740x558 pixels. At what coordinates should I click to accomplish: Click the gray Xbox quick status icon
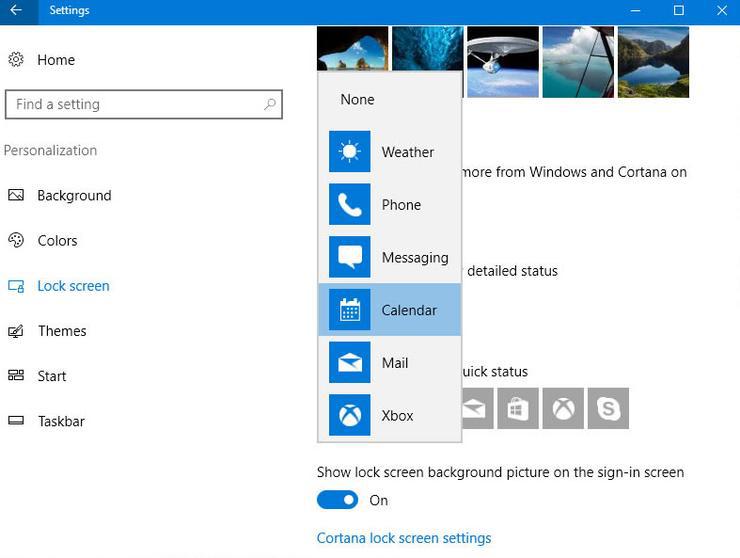click(x=563, y=408)
